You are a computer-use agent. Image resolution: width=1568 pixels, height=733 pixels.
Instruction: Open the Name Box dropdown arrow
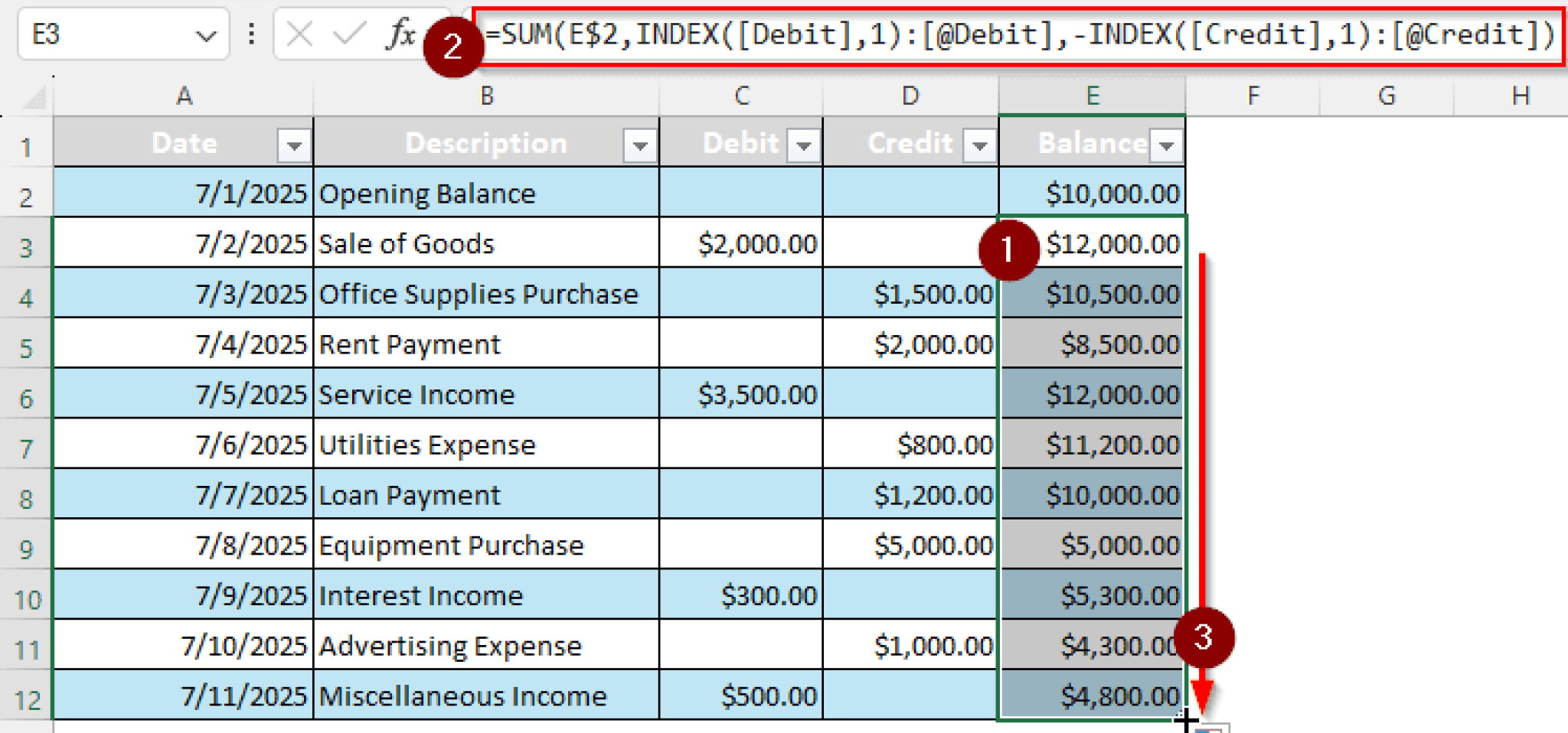(x=205, y=34)
